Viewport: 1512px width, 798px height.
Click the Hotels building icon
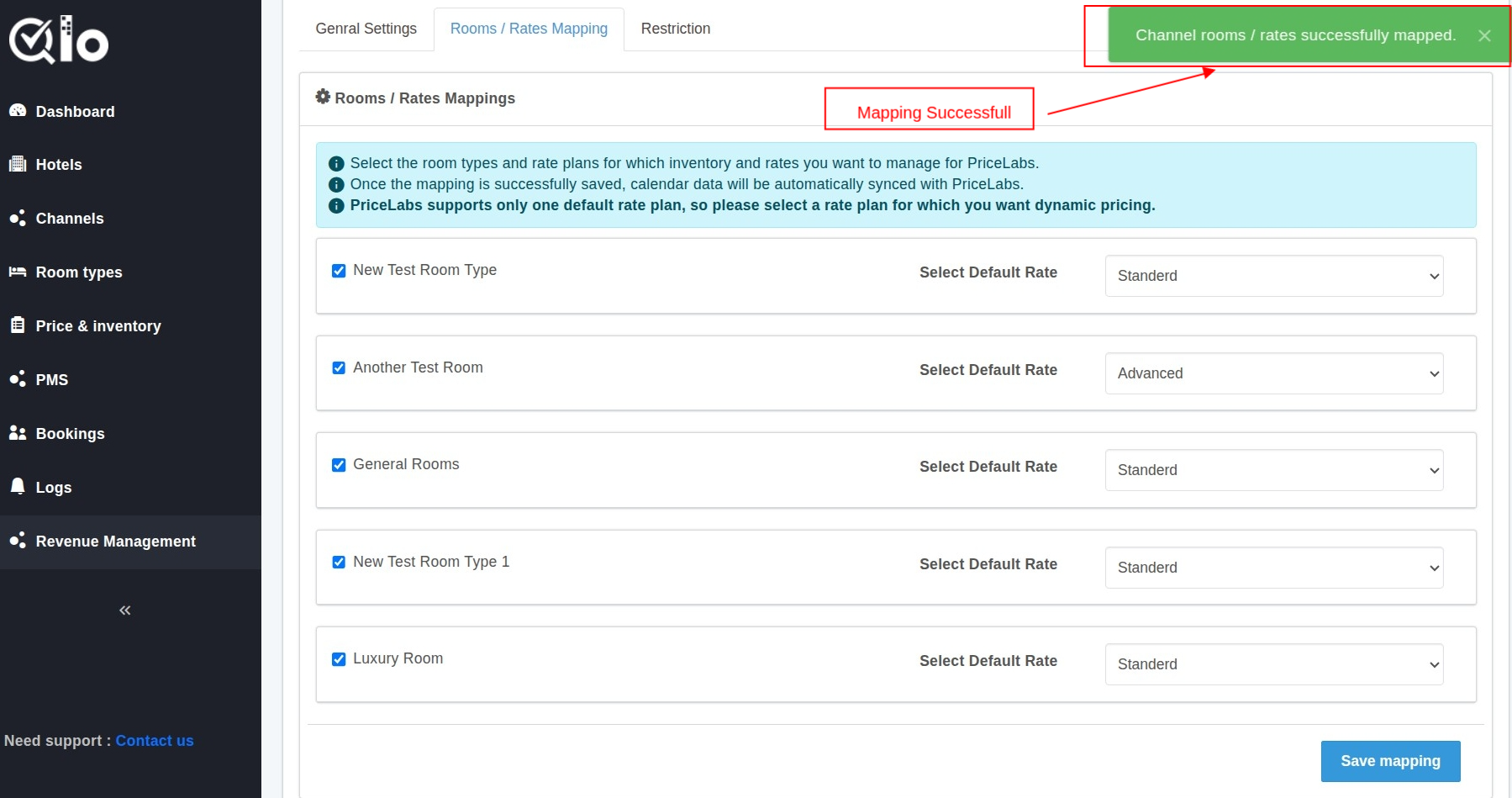[x=18, y=165]
